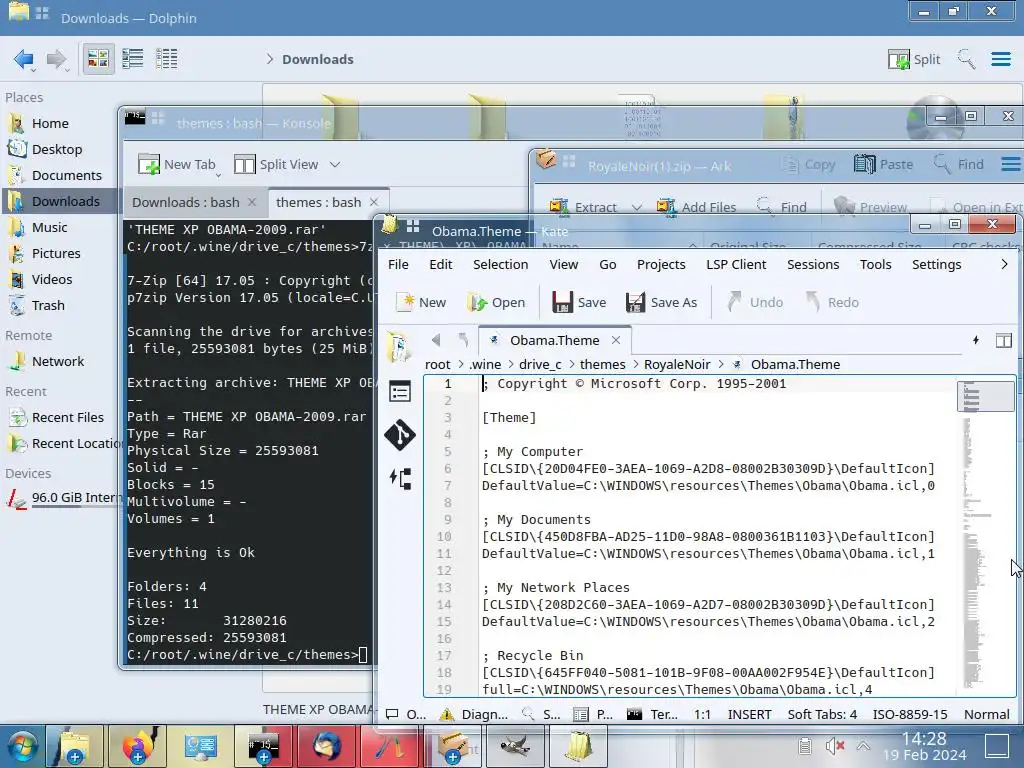Click the chevron before Downloads in Dolphin breadcrumb
The width and height of the screenshot is (1024, 768).
coord(270,59)
